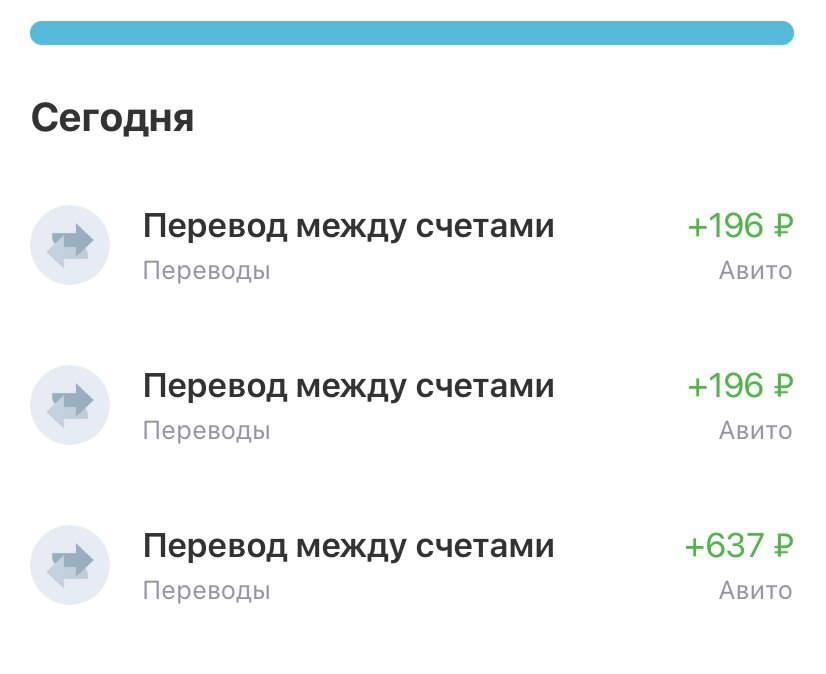
Task: Expand the details of the +637 ₽ transfer
Action: click(x=350, y=547)
